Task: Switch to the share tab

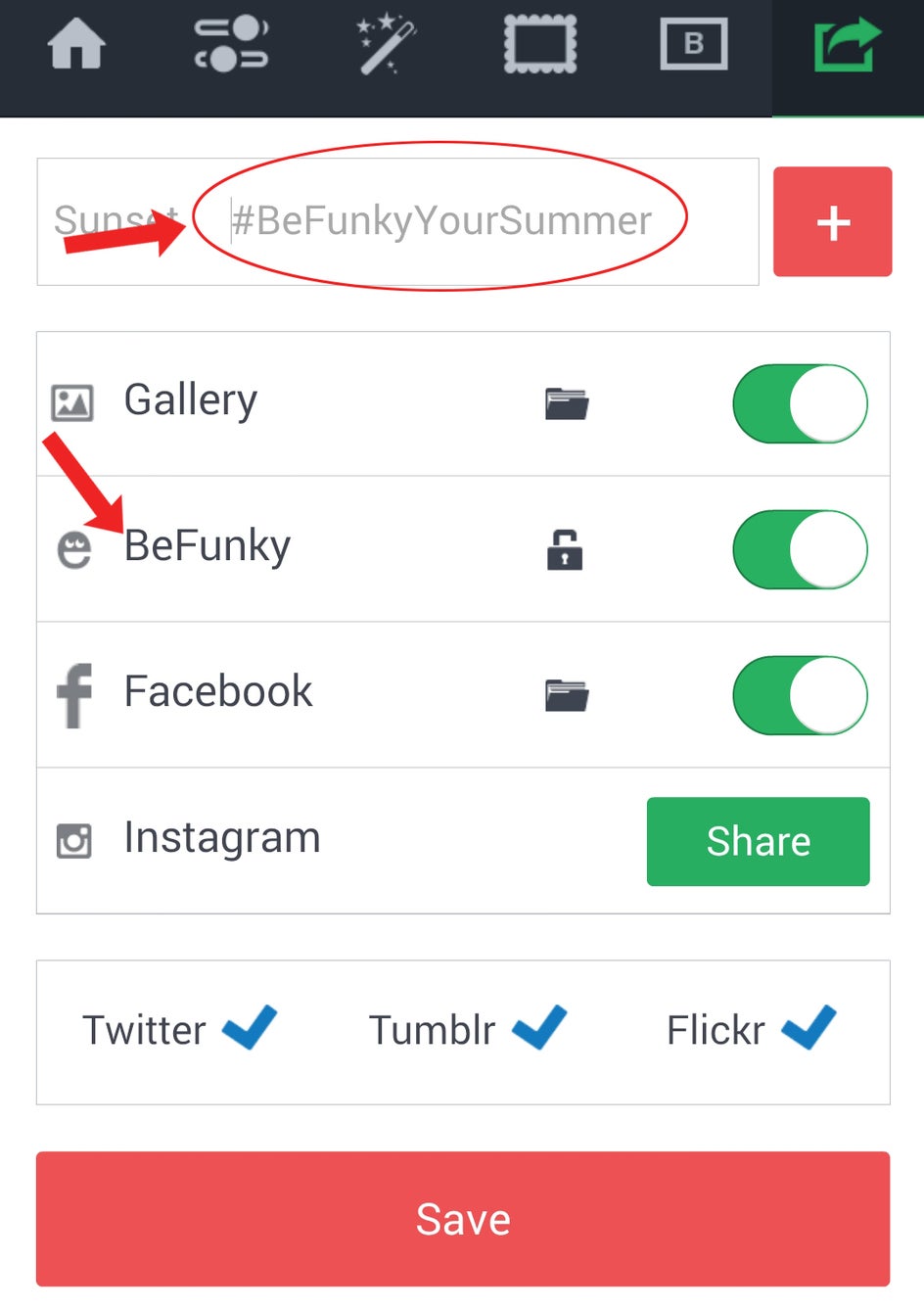Action: tap(847, 45)
